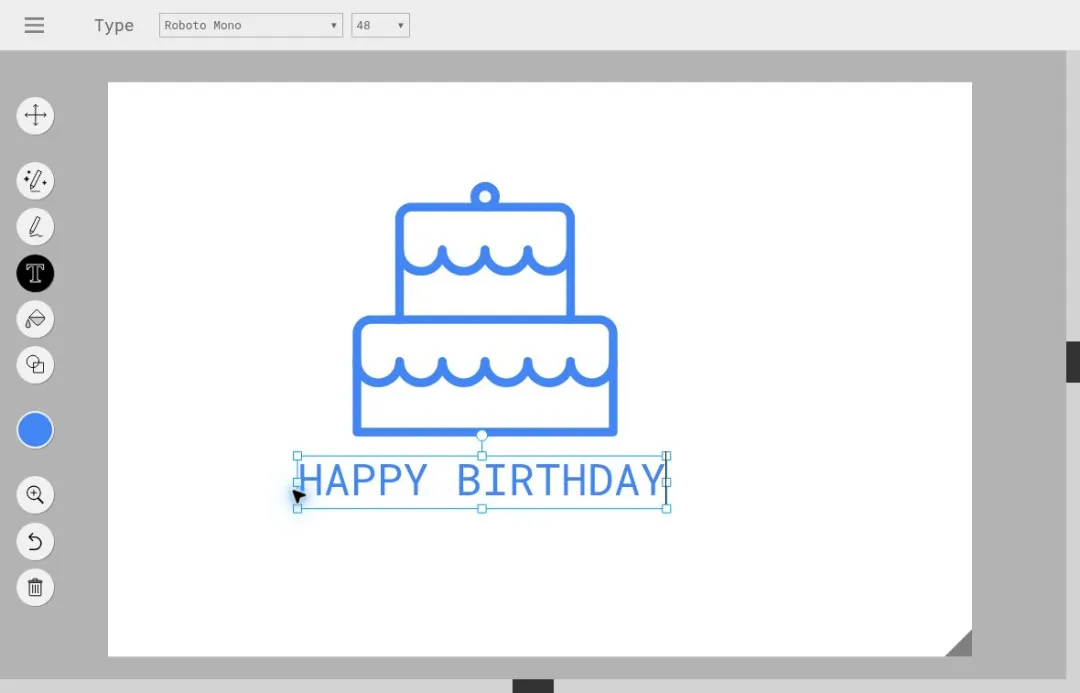Select the Zoom magnifier tool

tap(35, 495)
